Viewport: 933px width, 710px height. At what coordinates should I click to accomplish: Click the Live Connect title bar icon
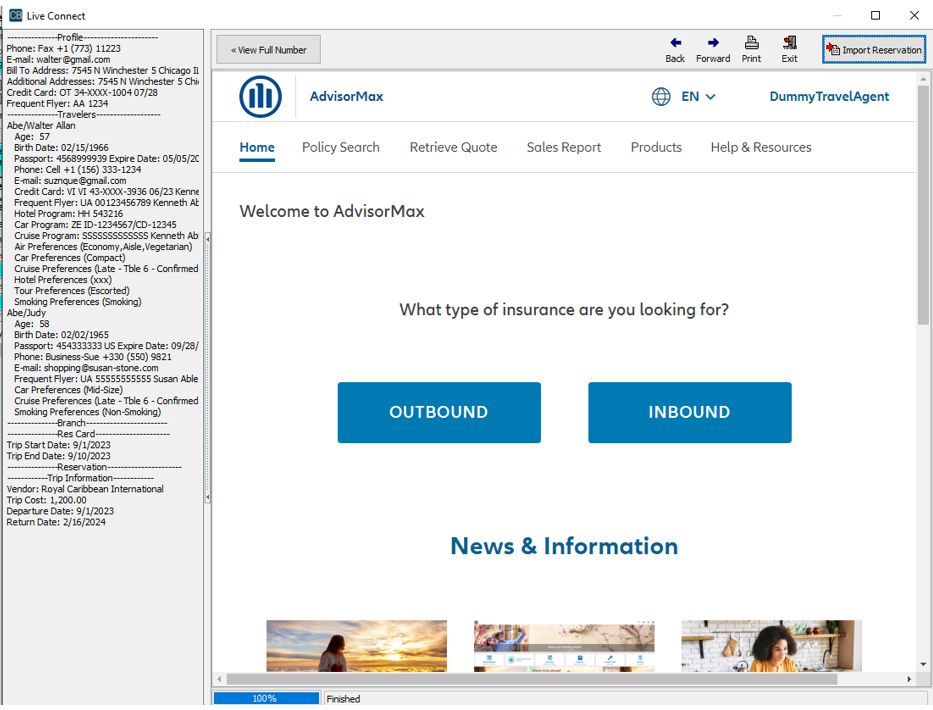(x=15, y=15)
